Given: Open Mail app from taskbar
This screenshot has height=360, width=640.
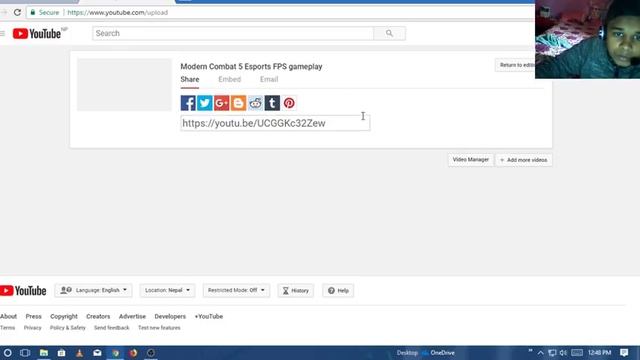Looking at the screenshot, I should (97, 353).
